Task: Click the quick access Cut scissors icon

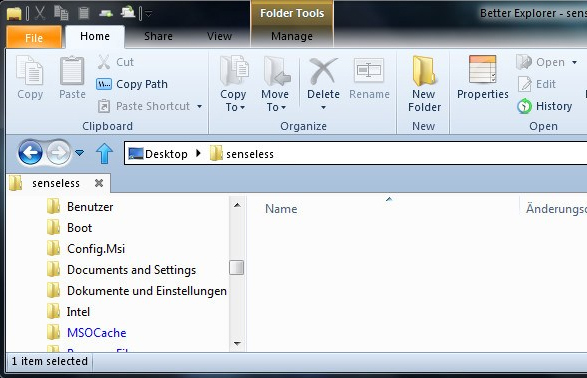Action: click(40, 13)
